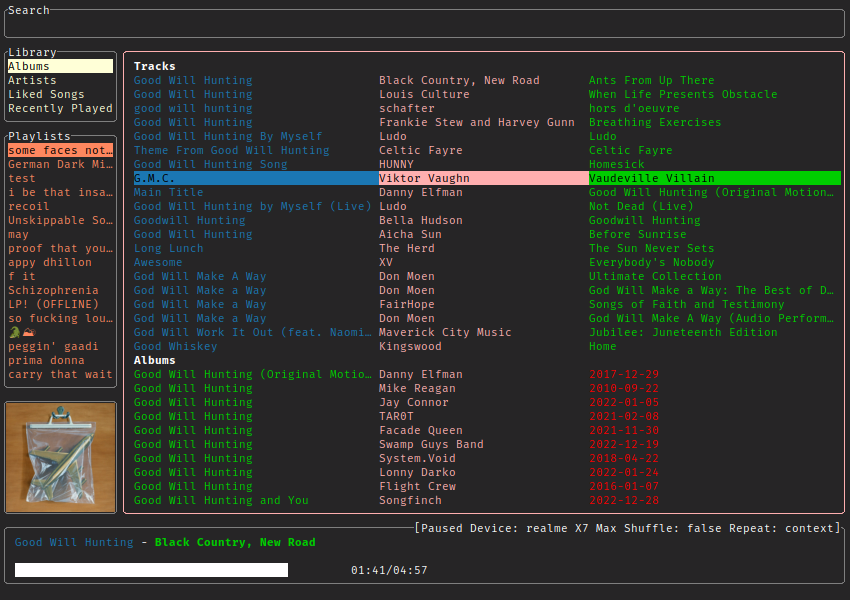The width and height of the screenshot is (850, 600).
Task: Select the Long Lunch track
Action: 168,248
